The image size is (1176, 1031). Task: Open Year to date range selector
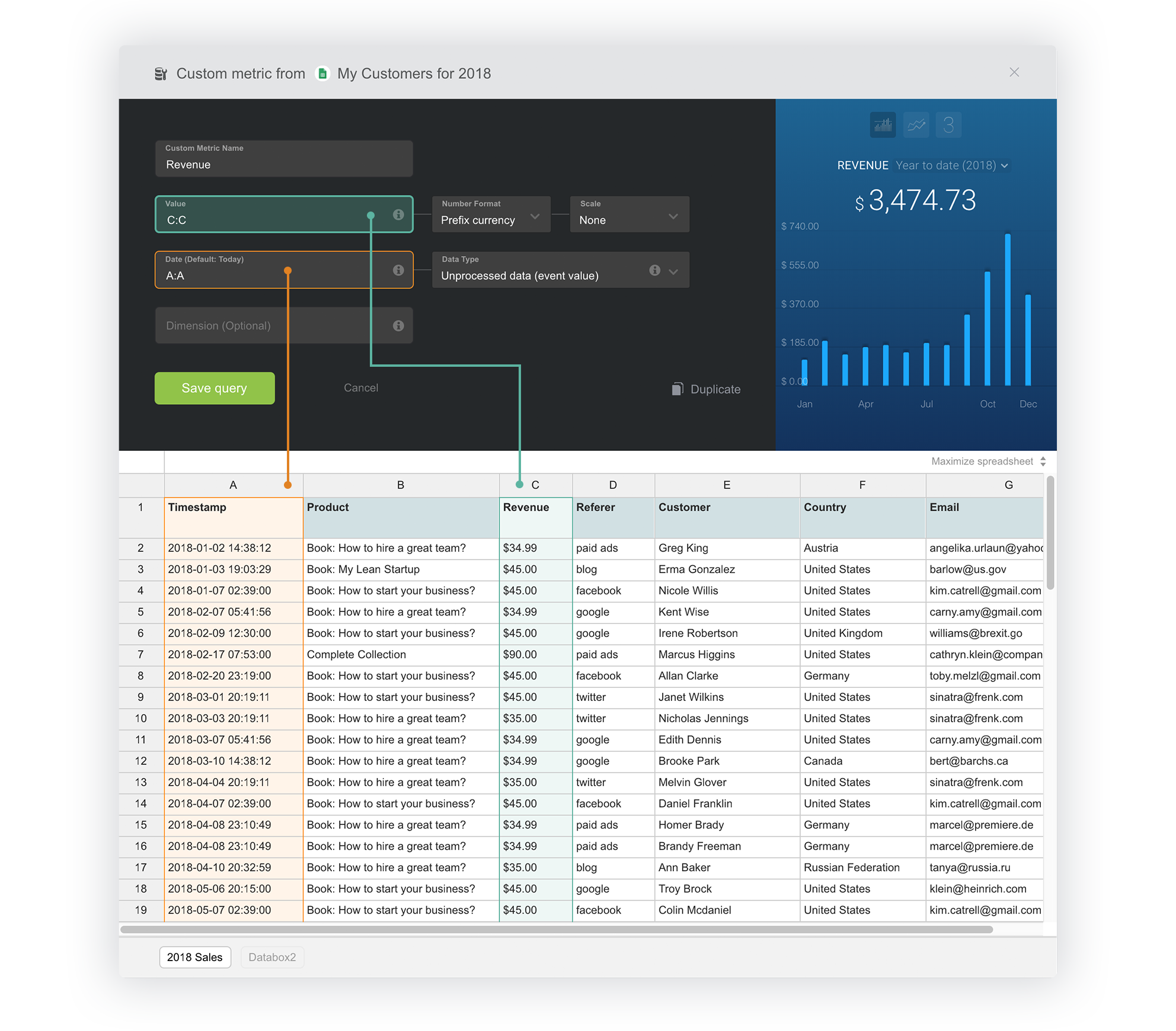pyautogui.click(x=951, y=165)
